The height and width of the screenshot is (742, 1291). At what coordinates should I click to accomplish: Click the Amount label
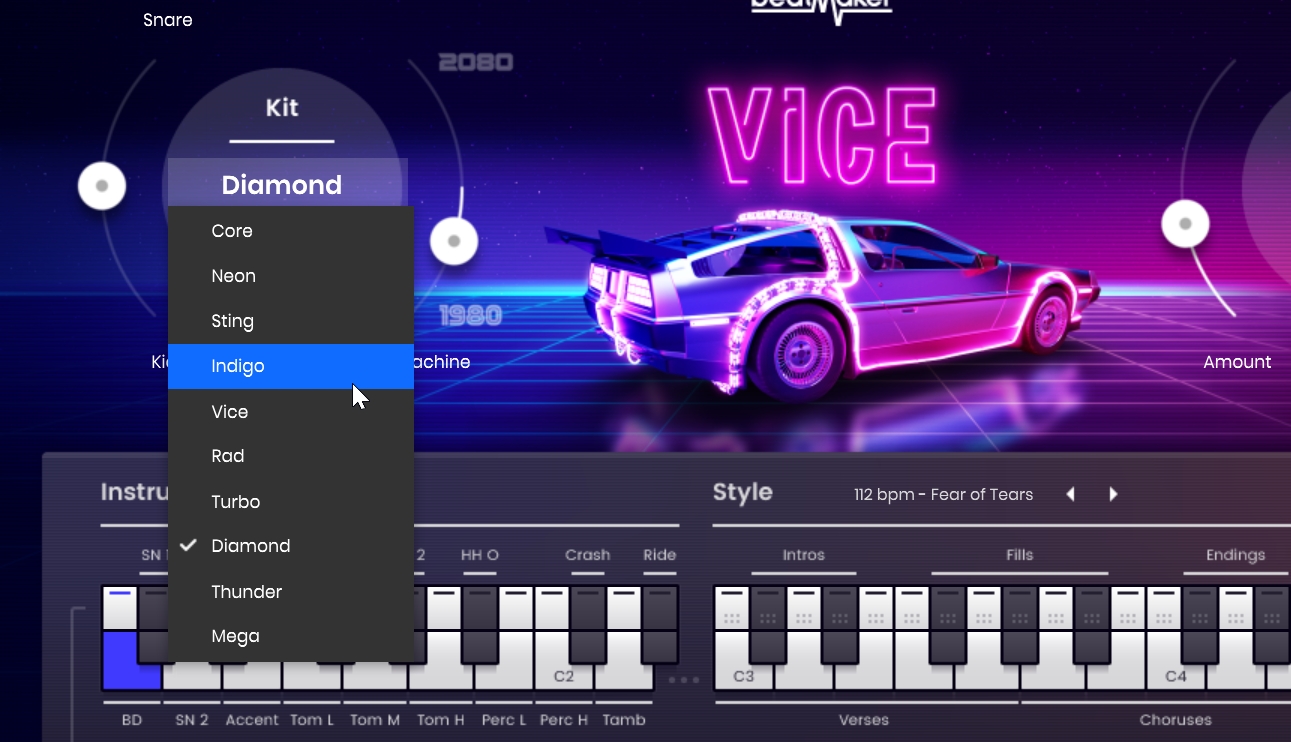pos(1237,362)
